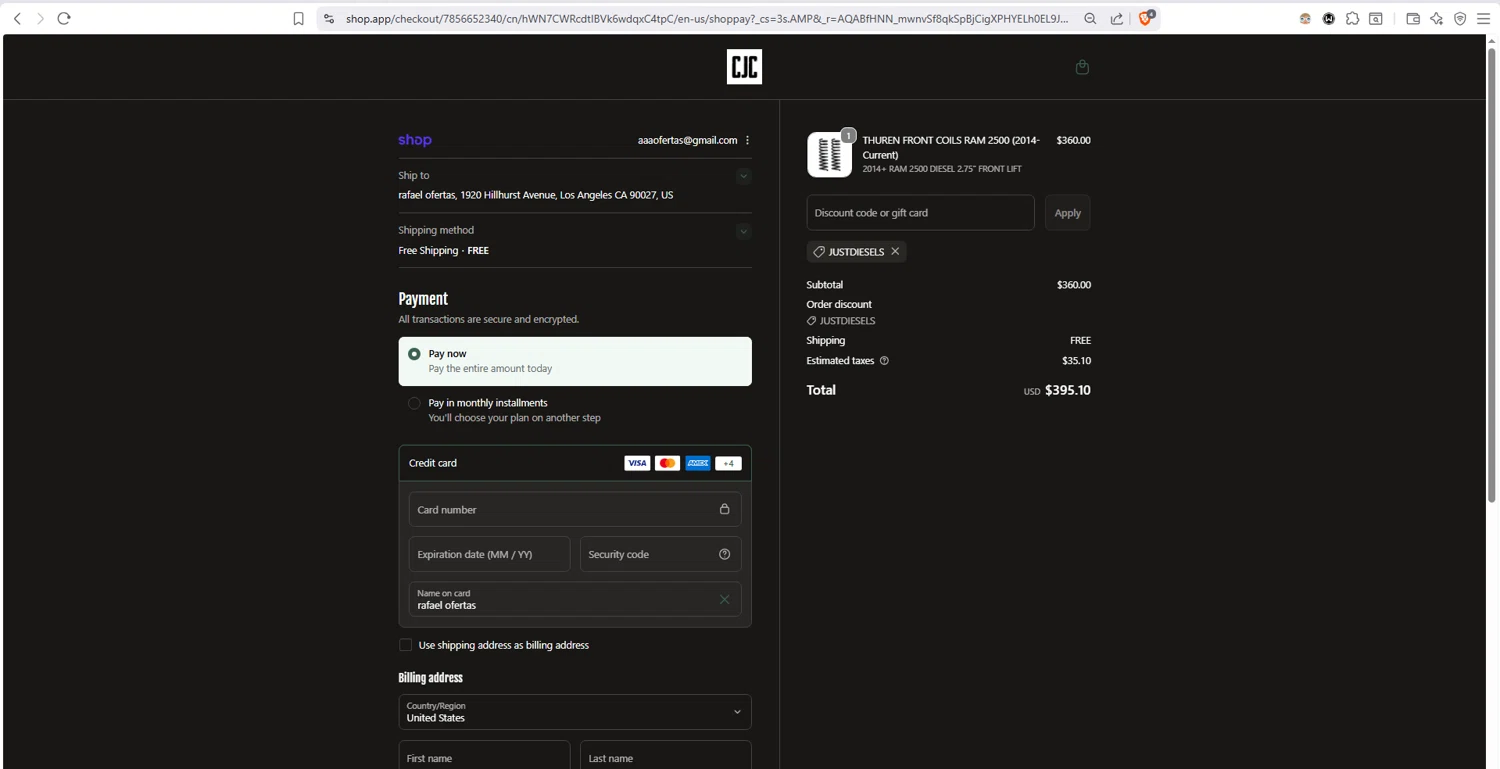Image resolution: width=1500 pixels, height=769 pixels.
Task: Open Leo AI sparkle icon
Action: click(1437, 18)
